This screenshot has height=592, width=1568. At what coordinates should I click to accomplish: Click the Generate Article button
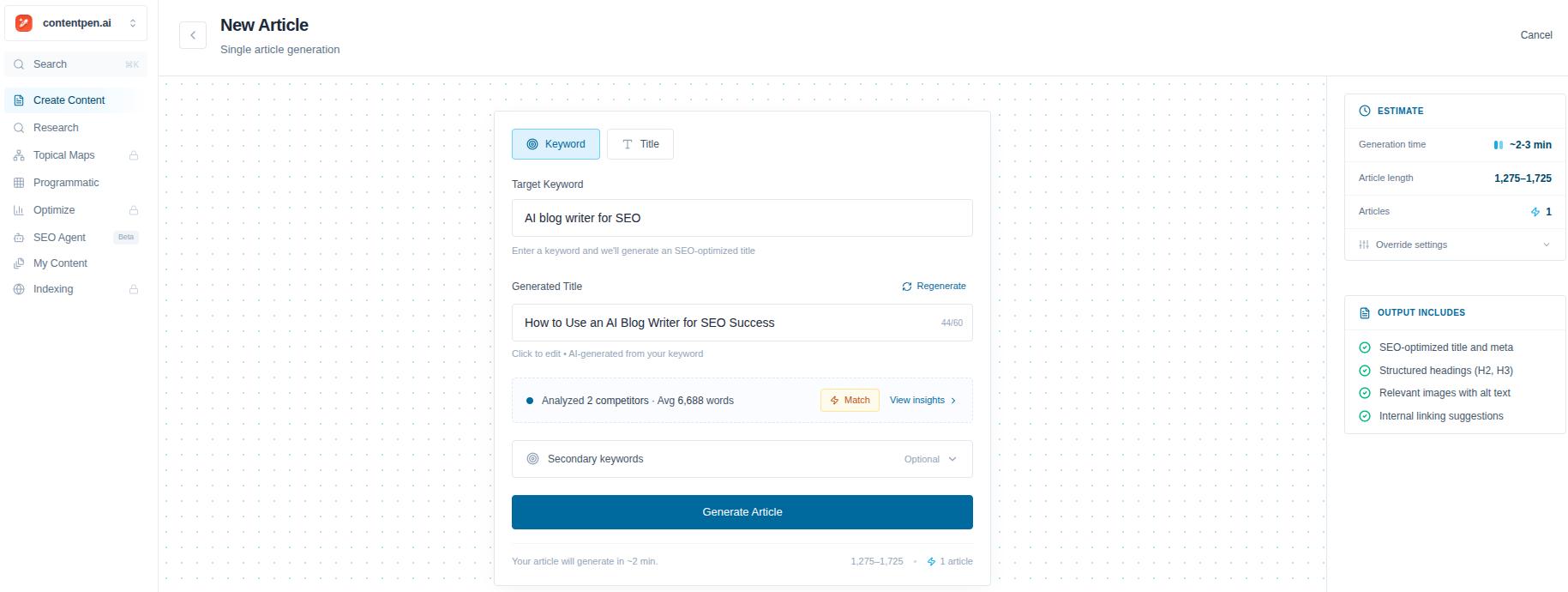pos(742,512)
